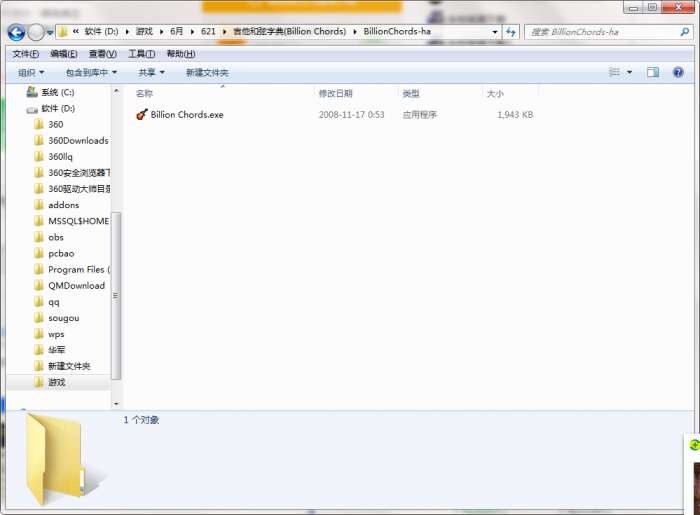
Task: Click the file size 1,943 KB
Action: tap(515, 115)
